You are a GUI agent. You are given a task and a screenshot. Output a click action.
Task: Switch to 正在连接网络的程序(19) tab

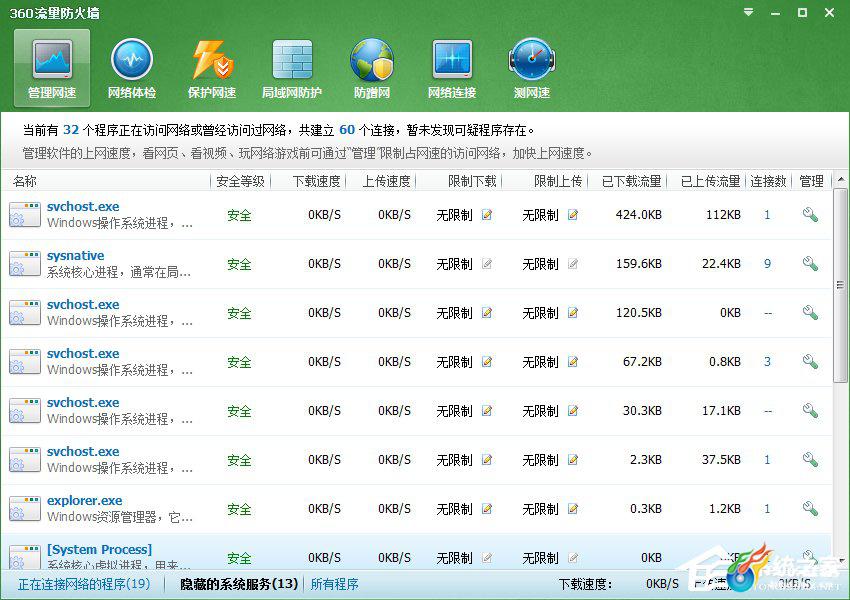[x=84, y=584]
